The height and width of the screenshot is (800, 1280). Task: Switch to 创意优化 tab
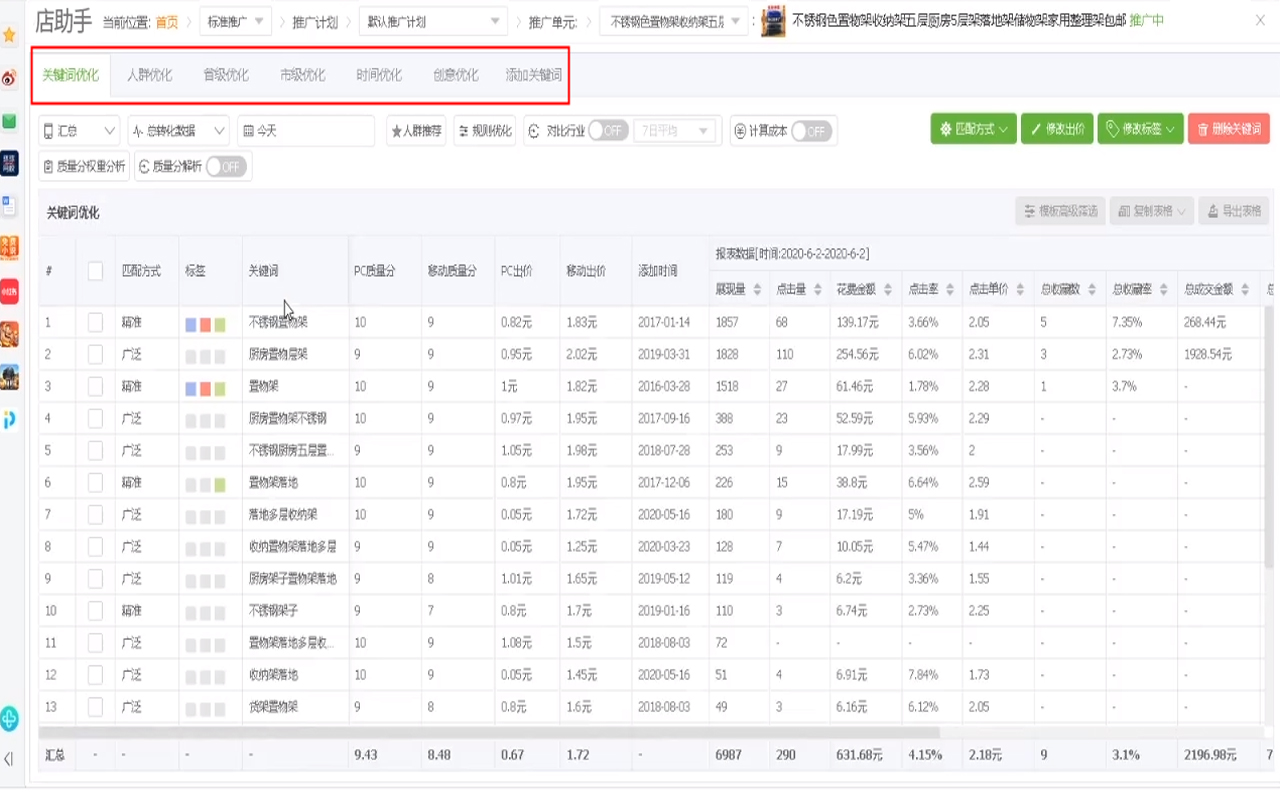coord(456,76)
